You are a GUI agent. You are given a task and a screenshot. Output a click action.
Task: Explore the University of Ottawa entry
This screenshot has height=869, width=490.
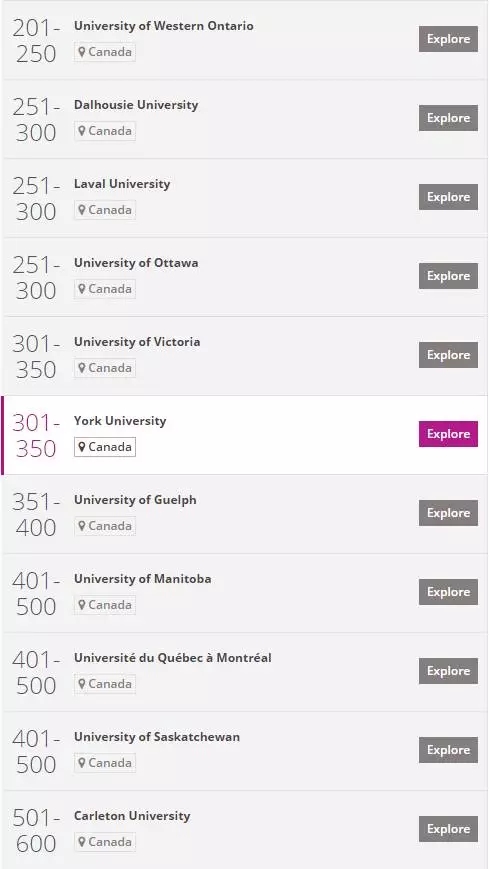coord(448,276)
